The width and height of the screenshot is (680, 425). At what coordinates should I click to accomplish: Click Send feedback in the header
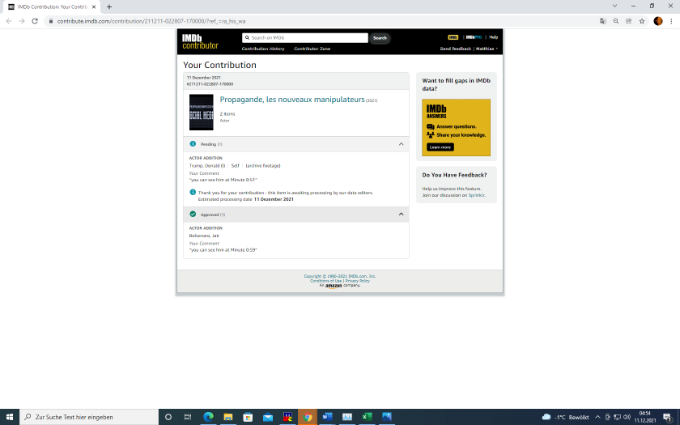point(455,49)
